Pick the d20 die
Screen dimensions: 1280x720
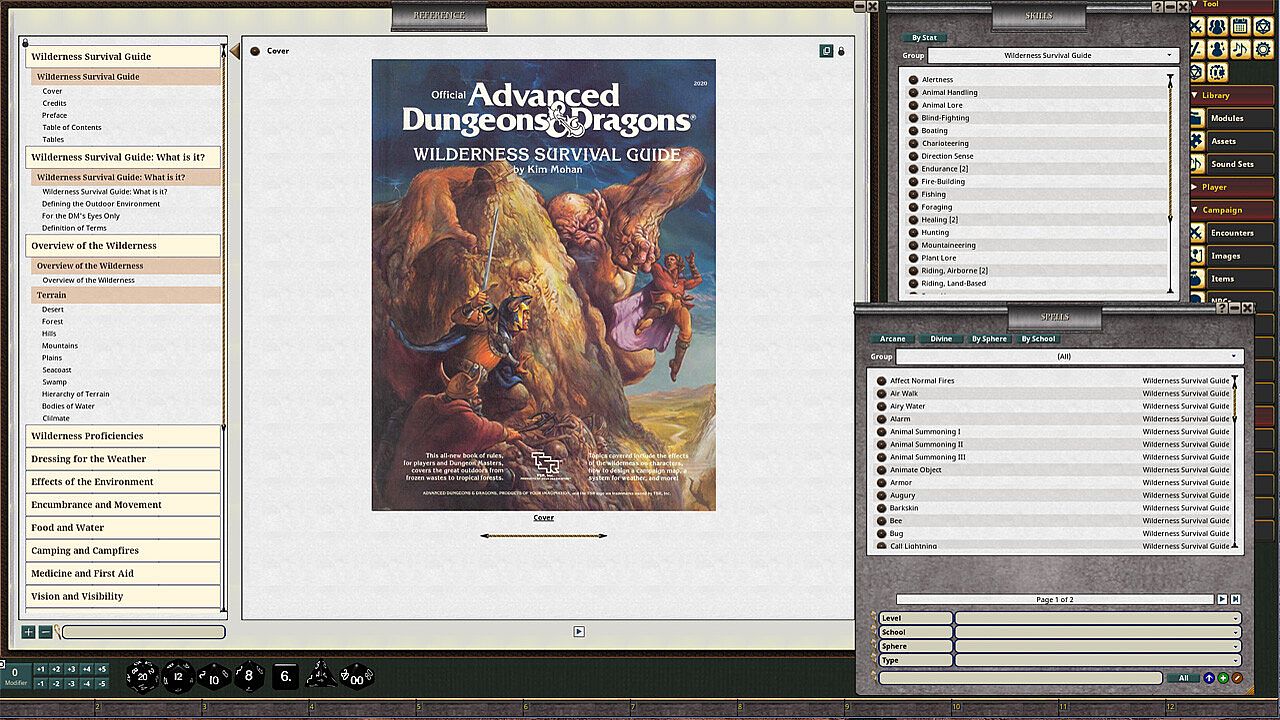[x=143, y=677]
